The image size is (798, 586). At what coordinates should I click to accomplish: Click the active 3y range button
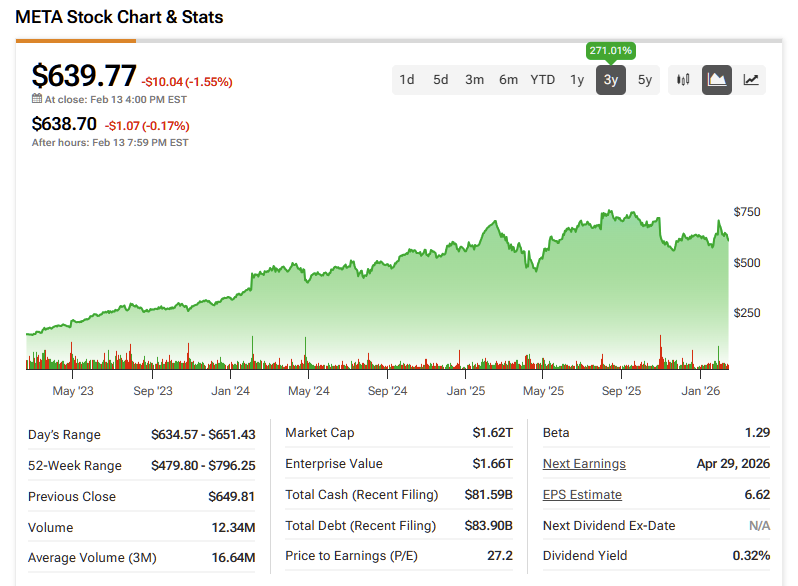point(611,80)
